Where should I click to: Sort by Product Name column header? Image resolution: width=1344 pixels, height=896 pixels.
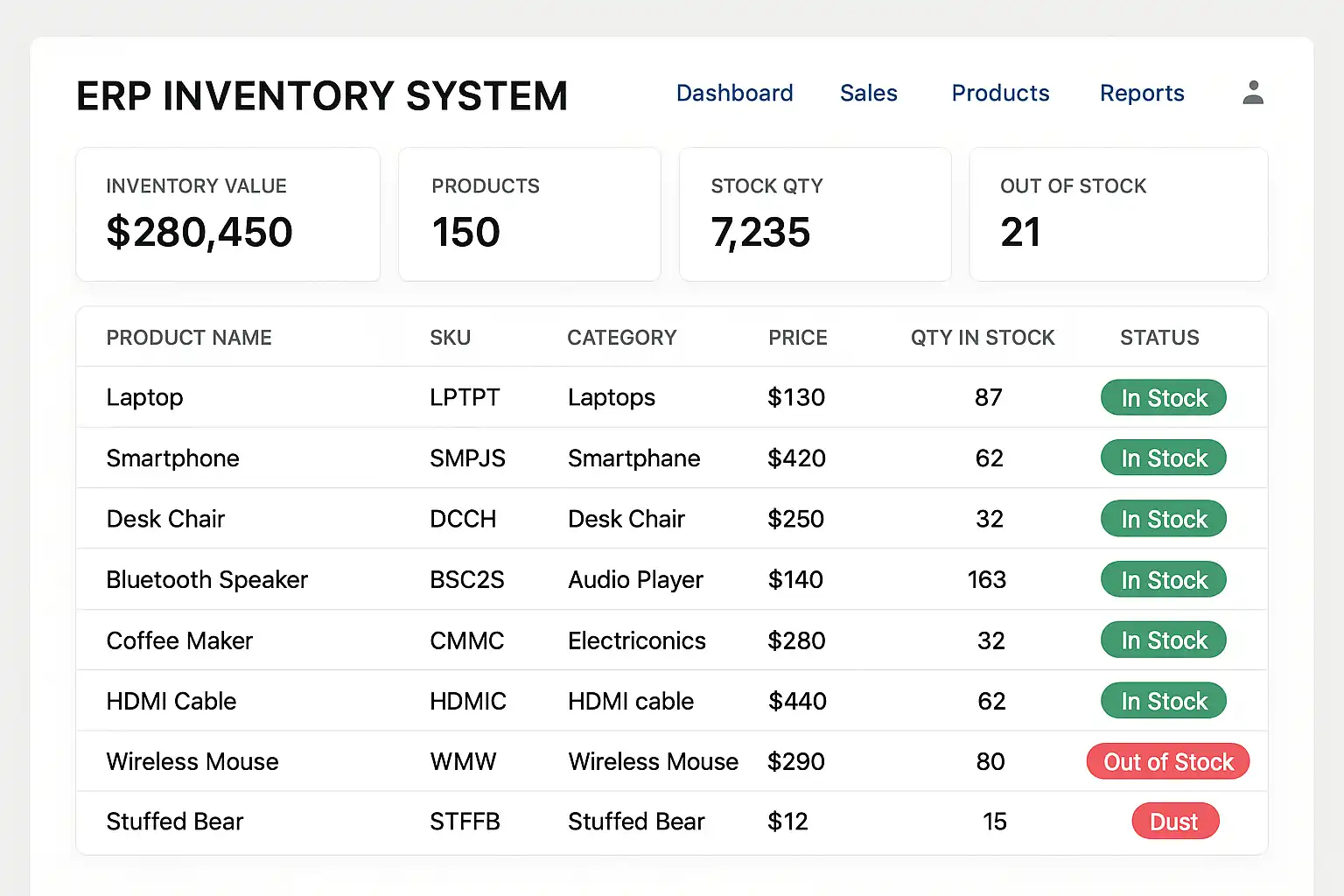(x=189, y=338)
